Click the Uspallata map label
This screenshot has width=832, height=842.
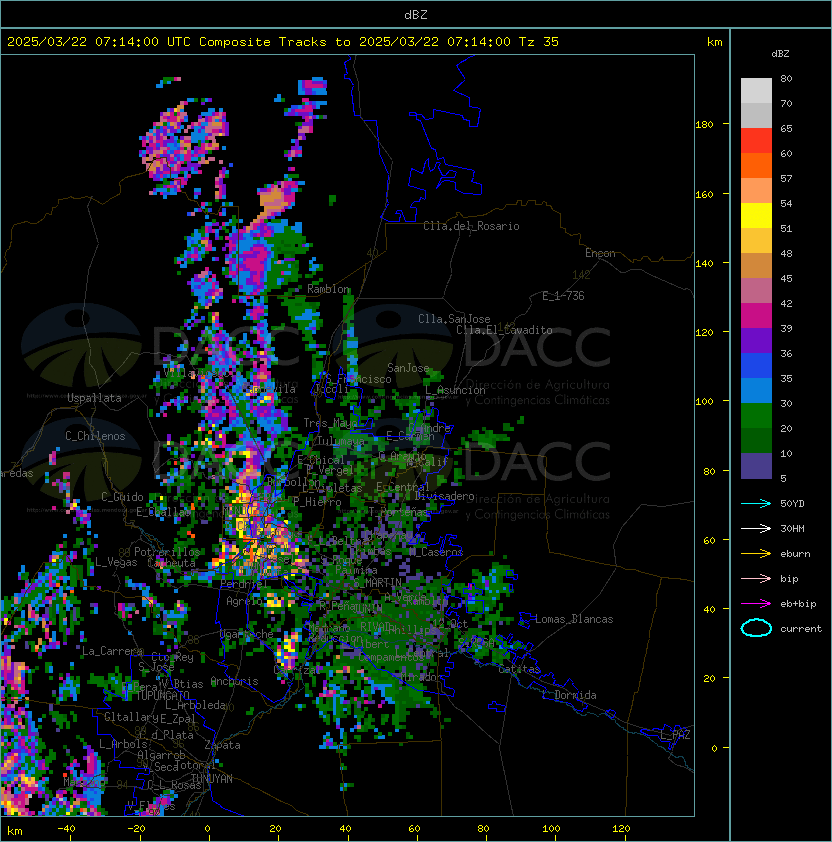point(94,398)
